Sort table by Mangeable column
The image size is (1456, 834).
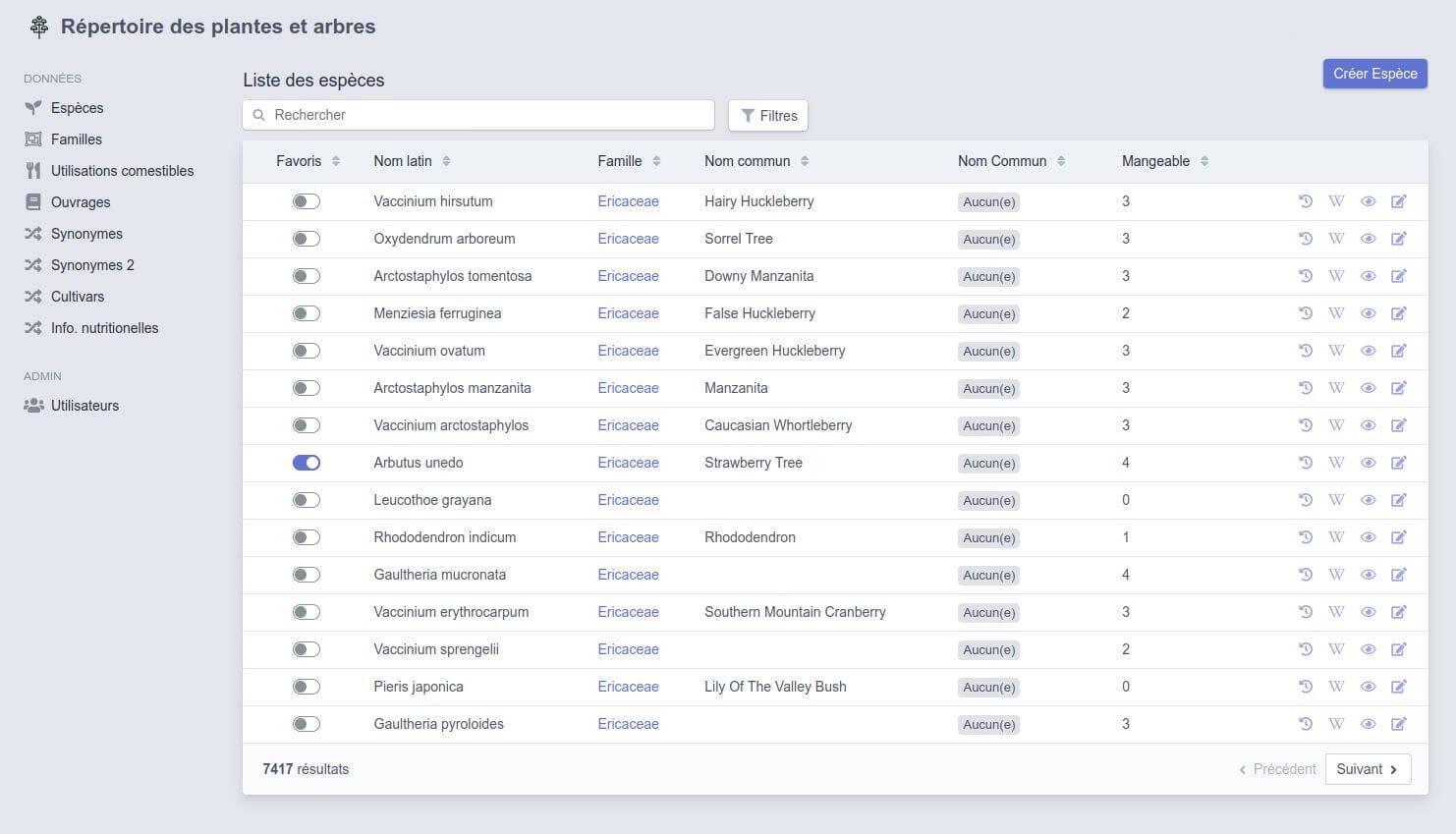pos(1204,161)
